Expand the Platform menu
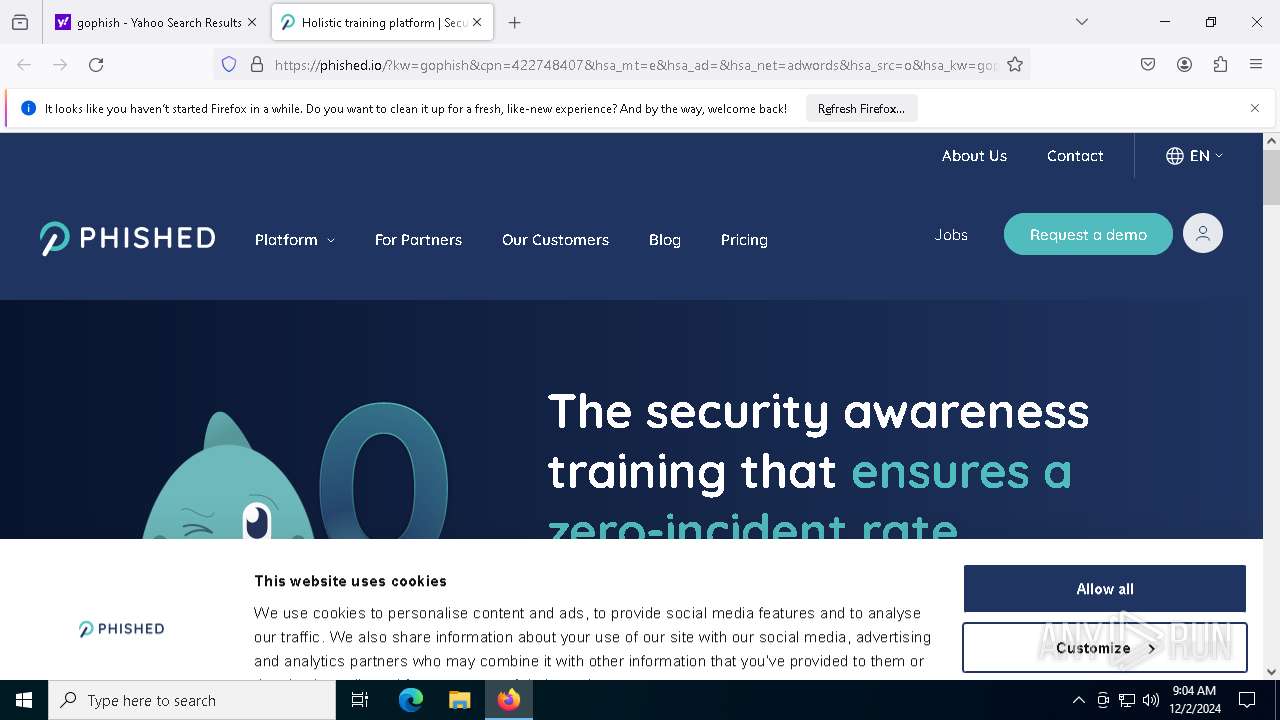The image size is (1280, 720). (x=295, y=240)
